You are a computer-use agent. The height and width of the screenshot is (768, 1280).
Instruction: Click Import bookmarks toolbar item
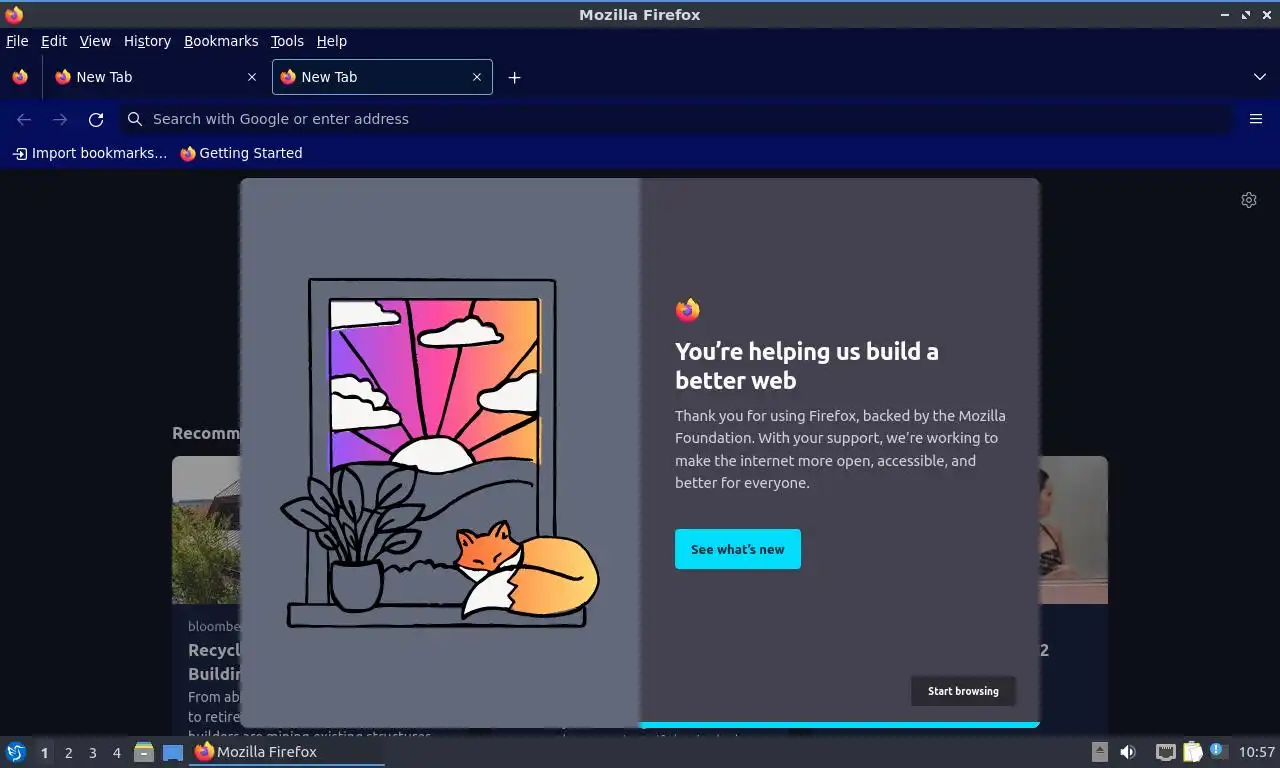pos(90,153)
